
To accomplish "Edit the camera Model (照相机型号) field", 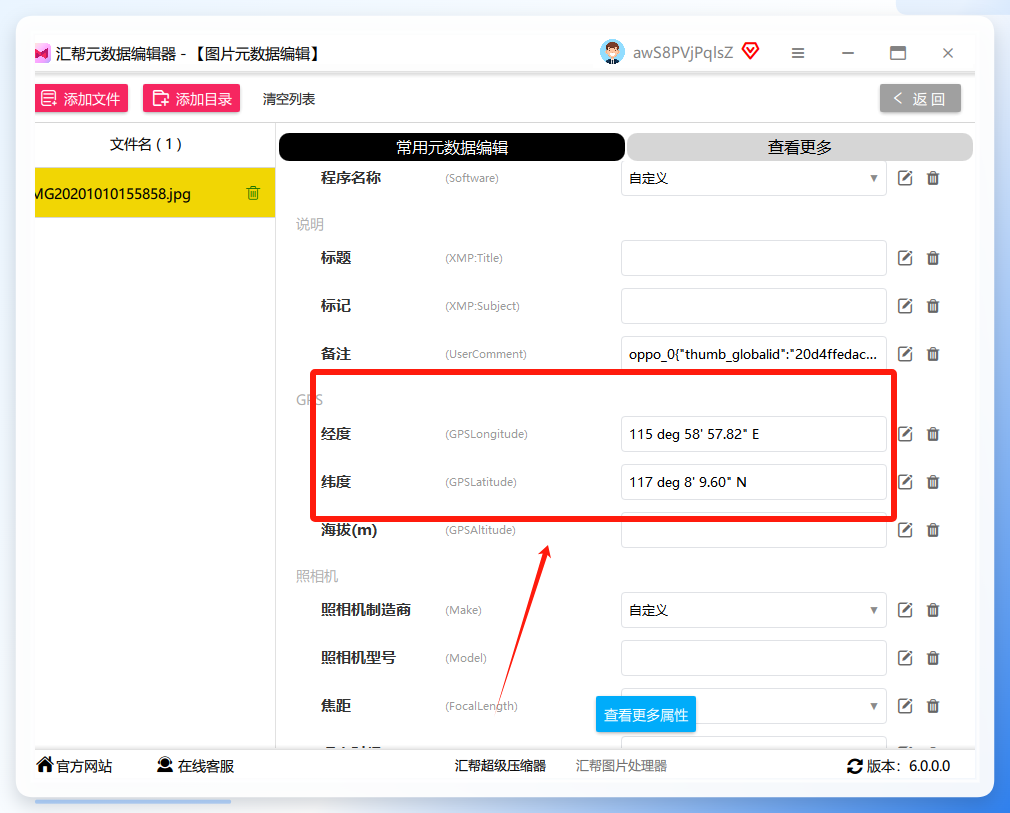I will click(905, 658).
